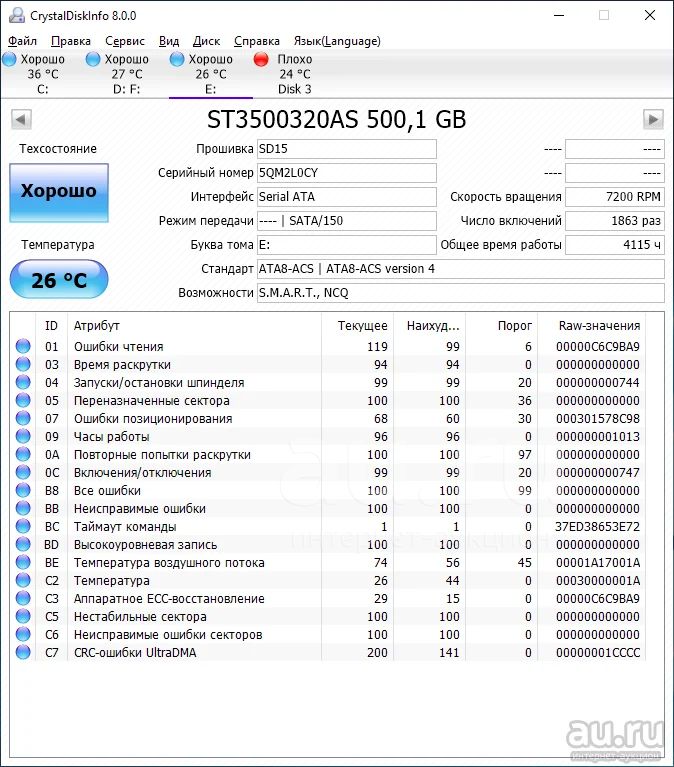
Task: Select raw value 37ED38653E72
Action: pyautogui.click(x=597, y=527)
